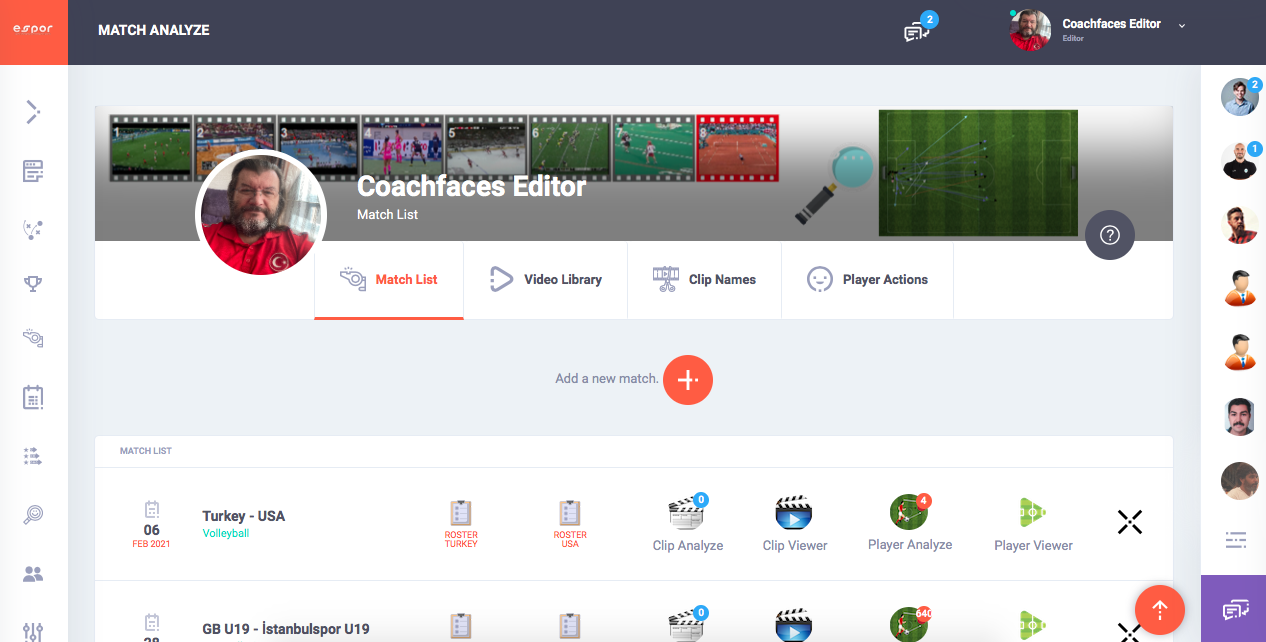Click the add new match plus button
This screenshot has width=1266, height=642.
(x=688, y=380)
